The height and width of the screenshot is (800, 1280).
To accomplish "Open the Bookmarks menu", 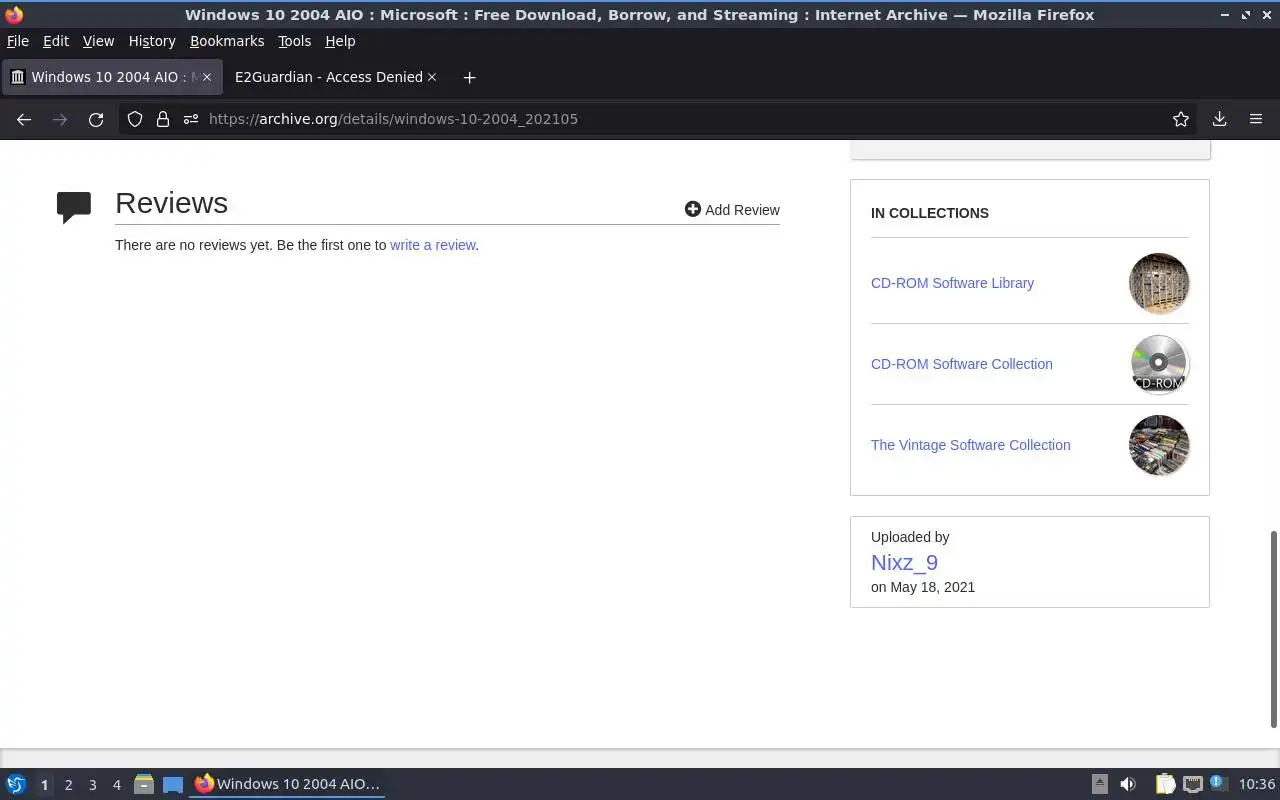I will point(227,41).
